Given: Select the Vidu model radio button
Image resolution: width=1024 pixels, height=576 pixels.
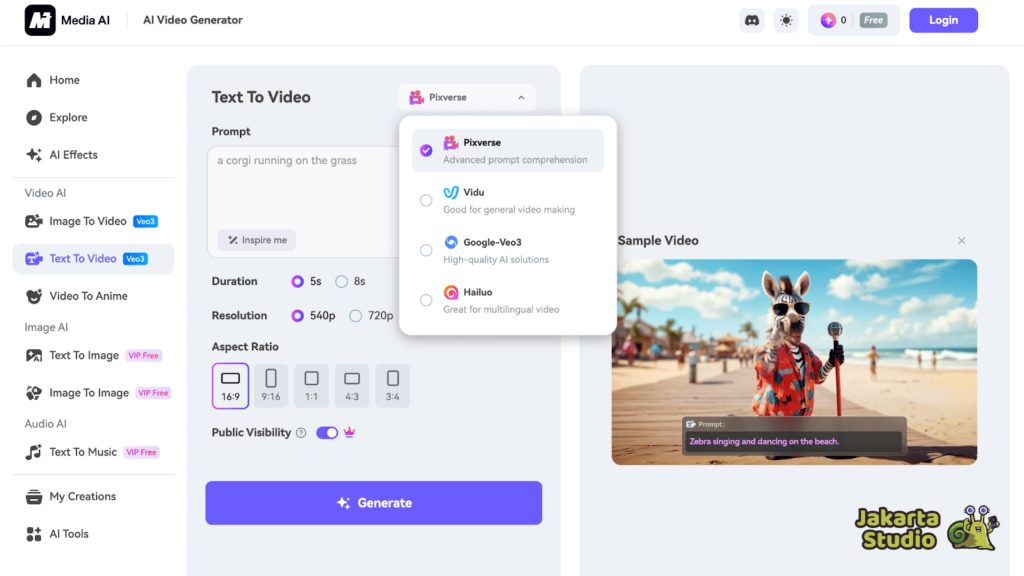Looking at the screenshot, I should [426, 200].
